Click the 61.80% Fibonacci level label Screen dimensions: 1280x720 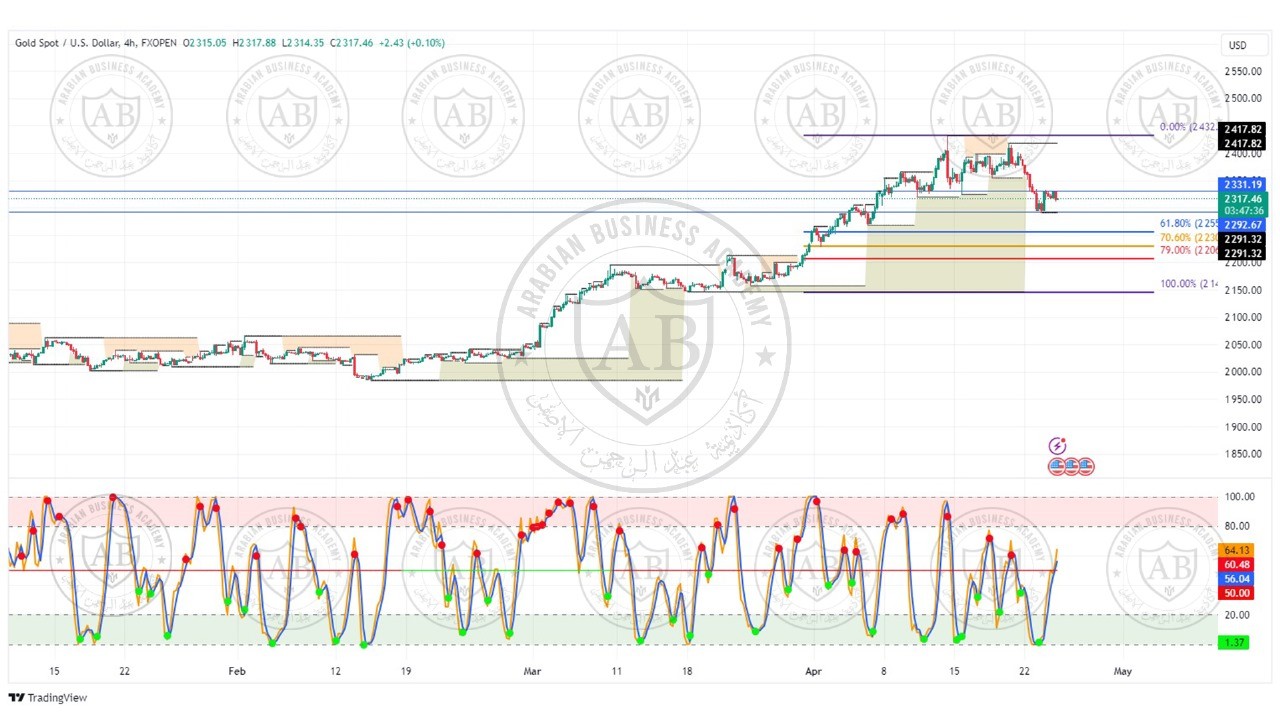click(x=1188, y=224)
